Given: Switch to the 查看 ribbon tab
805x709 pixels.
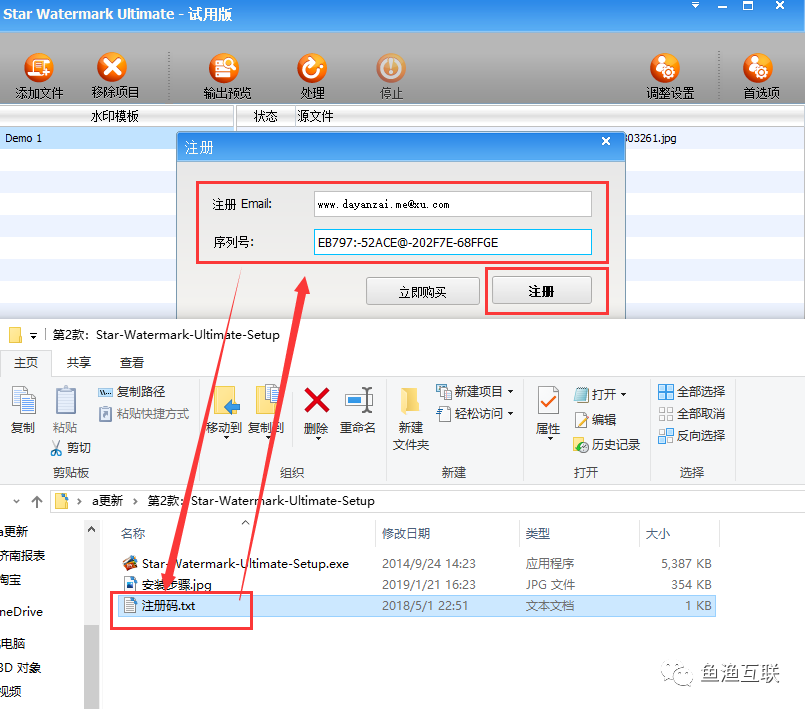Looking at the screenshot, I should coord(132,362).
